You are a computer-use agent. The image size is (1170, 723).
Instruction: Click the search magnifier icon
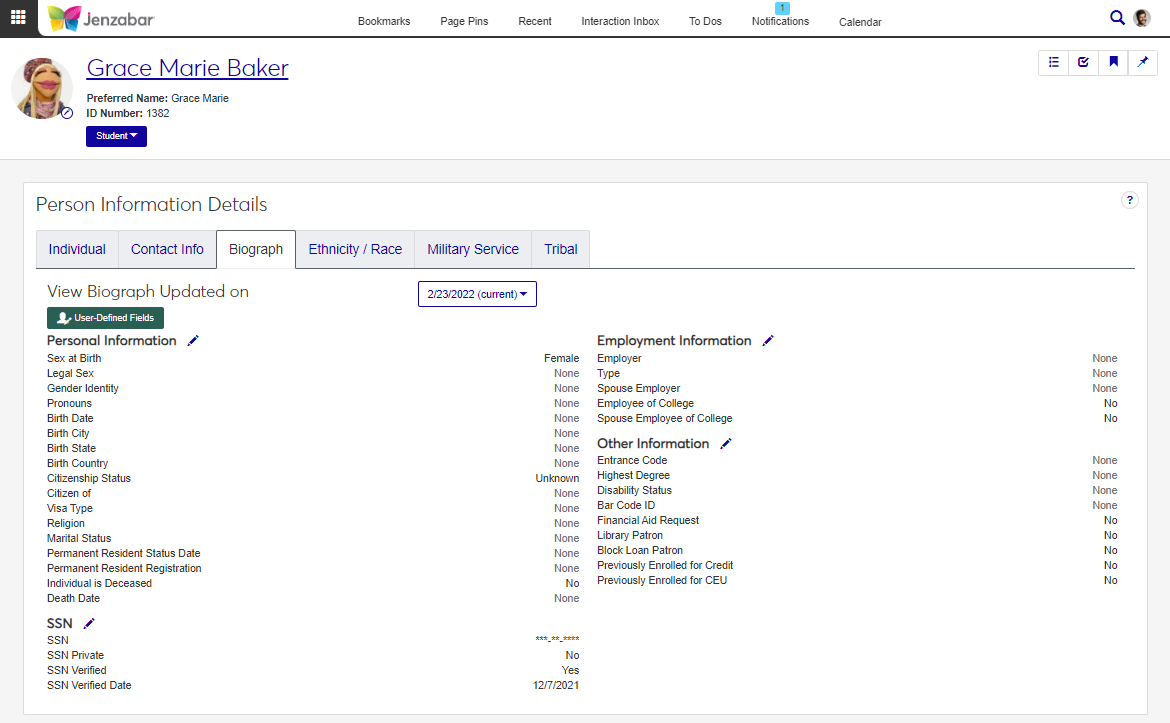(x=1117, y=18)
